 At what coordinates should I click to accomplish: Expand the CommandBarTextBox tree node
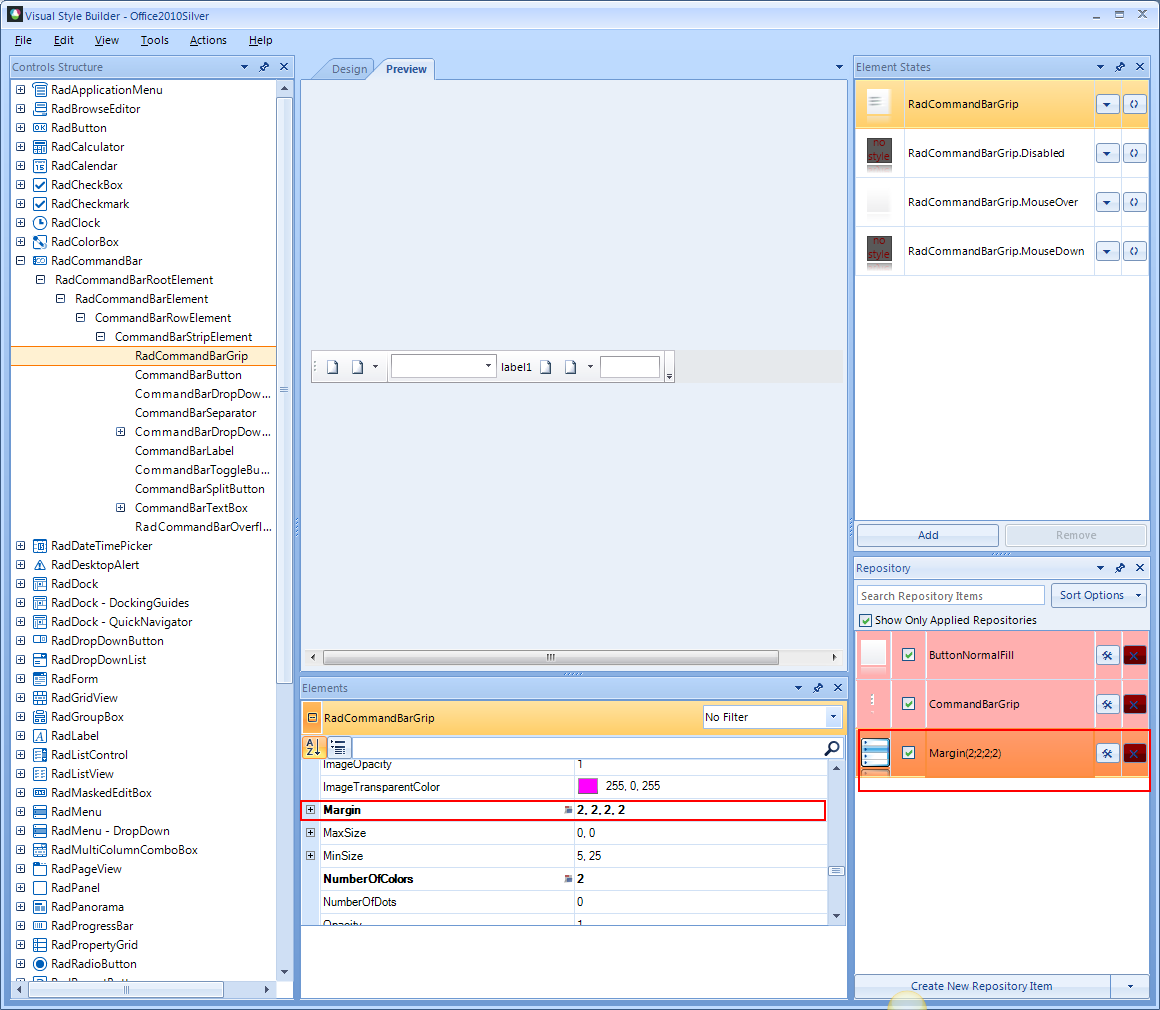click(121, 508)
